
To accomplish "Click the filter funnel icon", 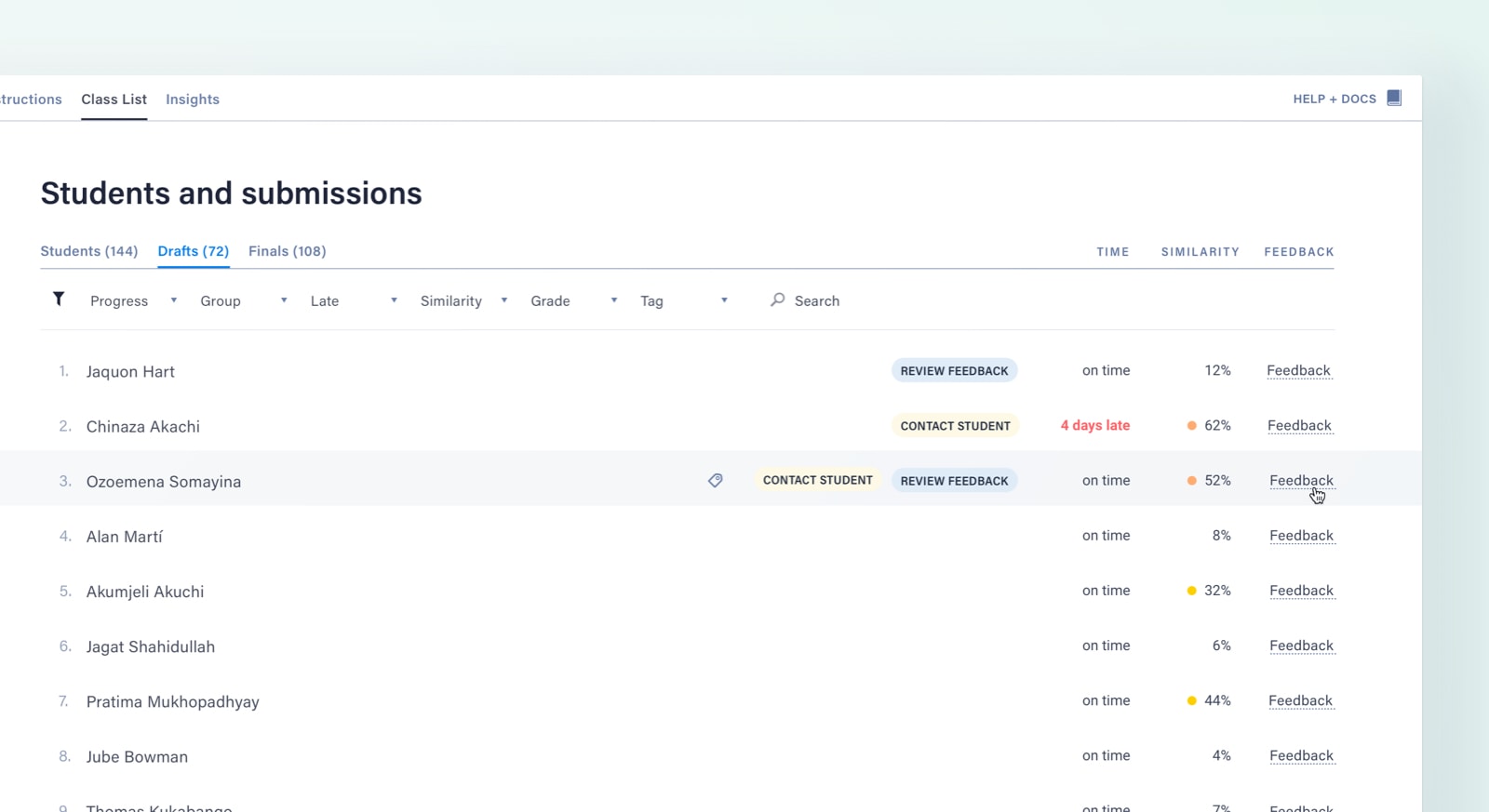I will (59, 299).
